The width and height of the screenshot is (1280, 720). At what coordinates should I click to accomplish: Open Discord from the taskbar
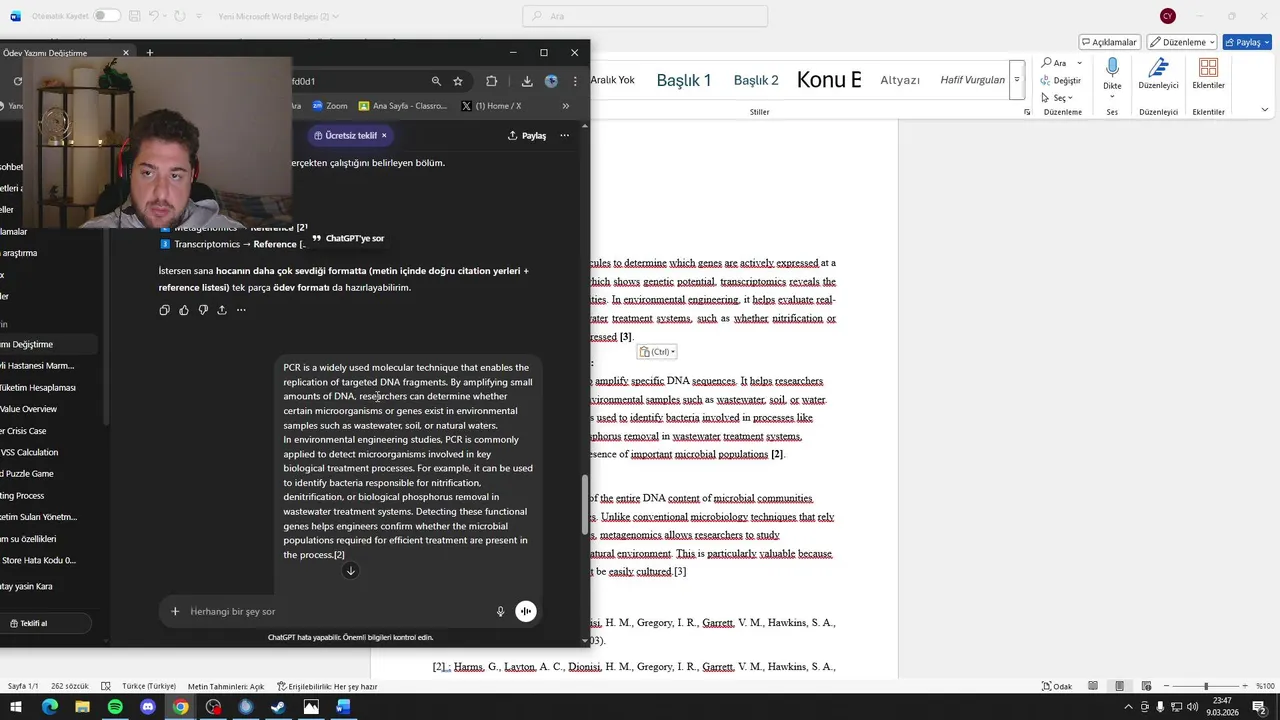[x=148, y=707]
